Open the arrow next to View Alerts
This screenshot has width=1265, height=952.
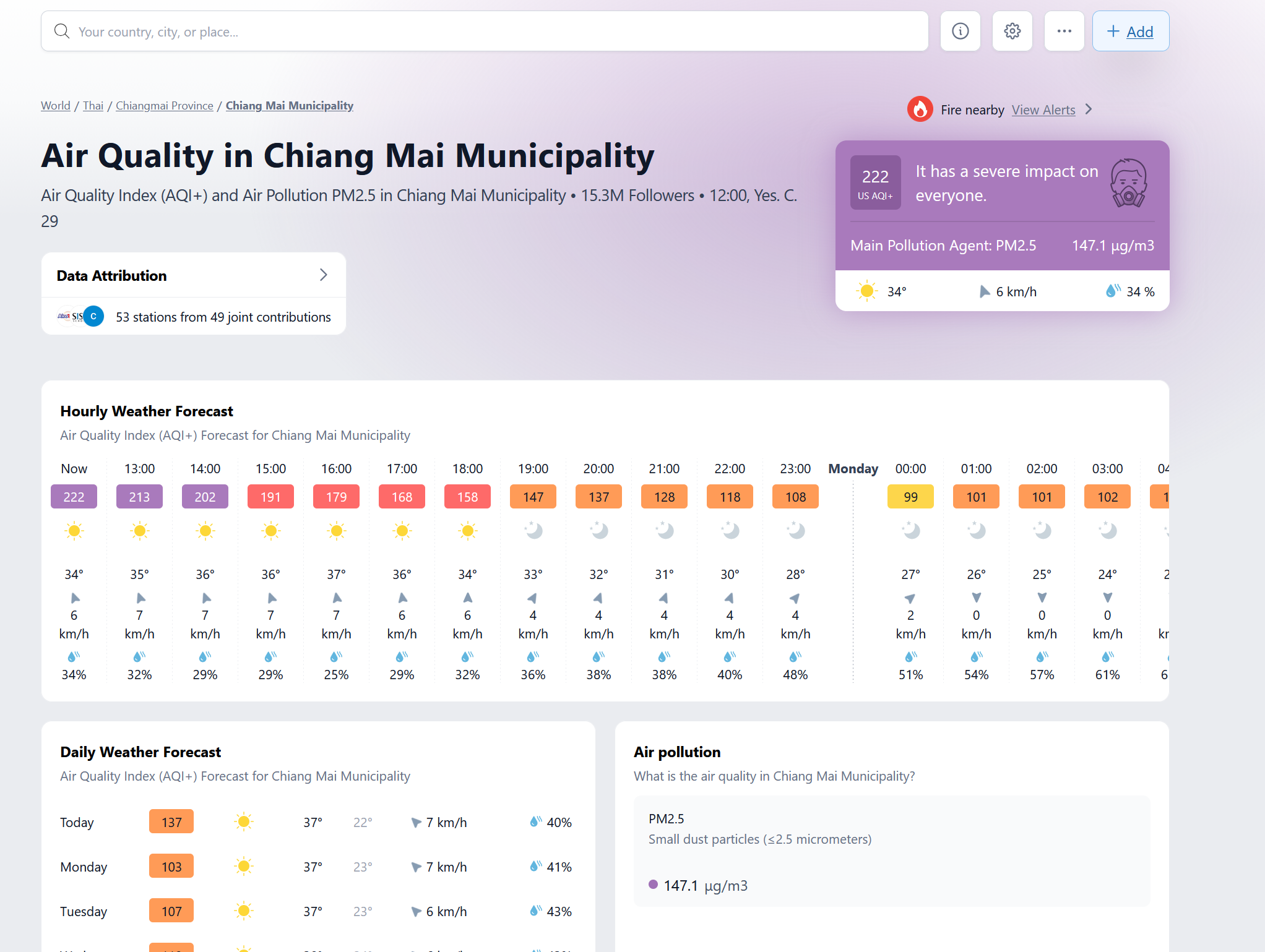point(1089,109)
